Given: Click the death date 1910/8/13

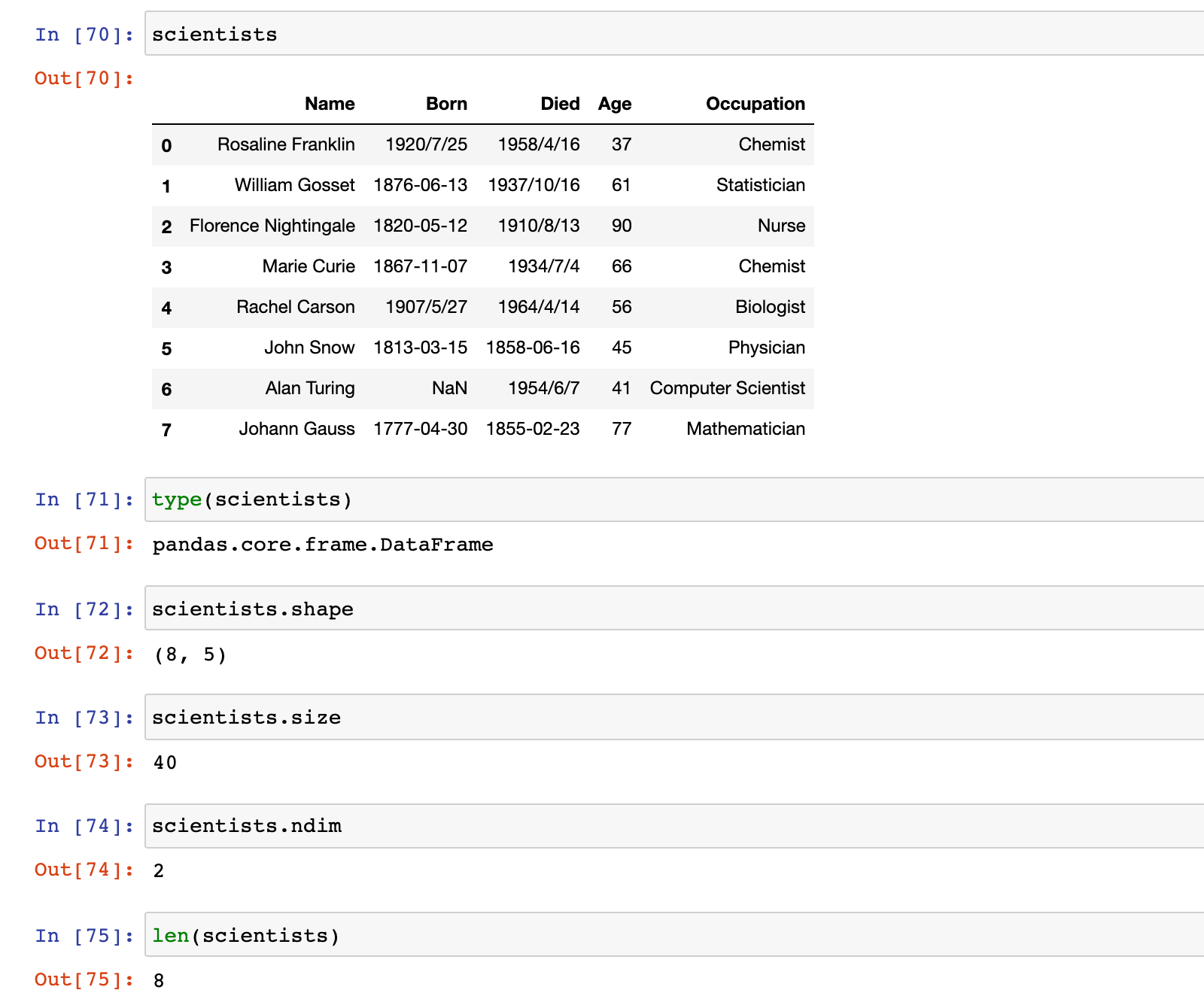Looking at the screenshot, I should [x=539, y=226].
